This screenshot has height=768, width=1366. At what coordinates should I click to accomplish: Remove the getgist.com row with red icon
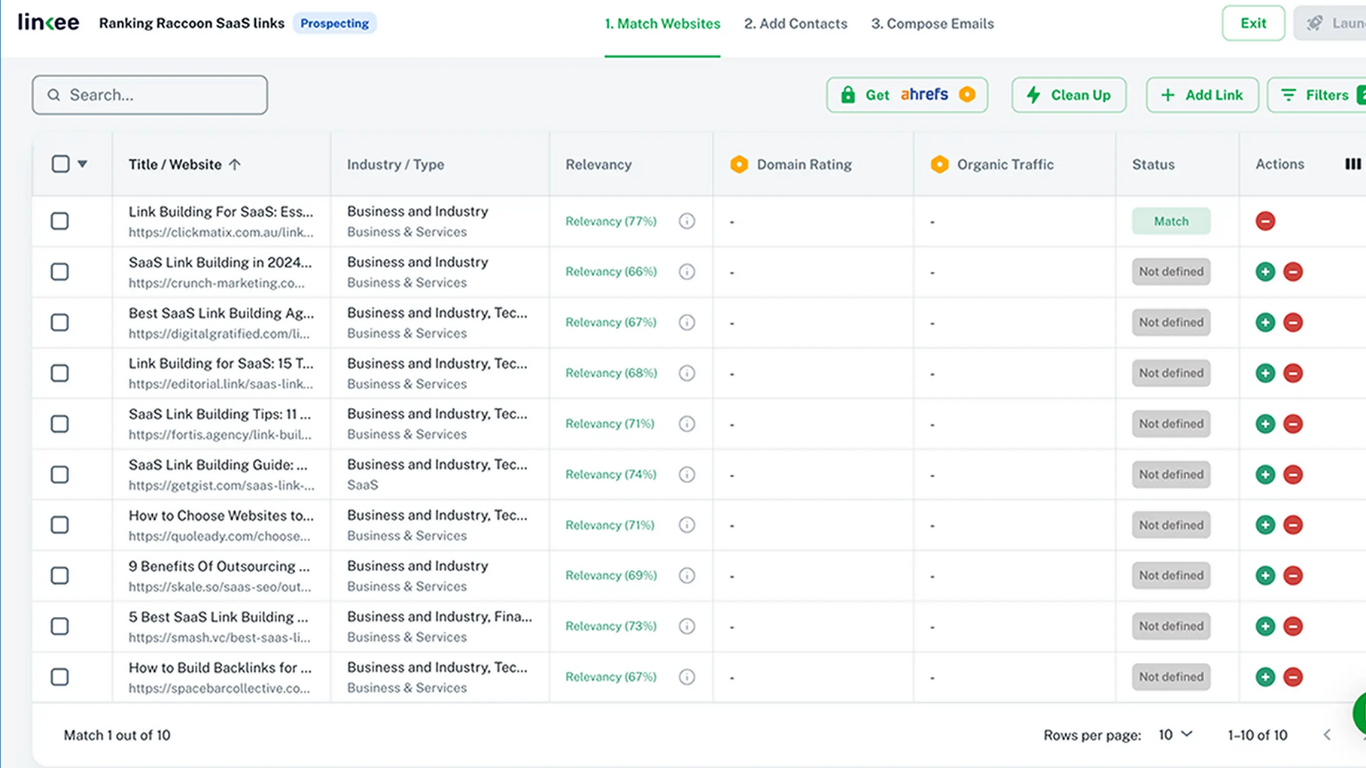pos(1293,475)
